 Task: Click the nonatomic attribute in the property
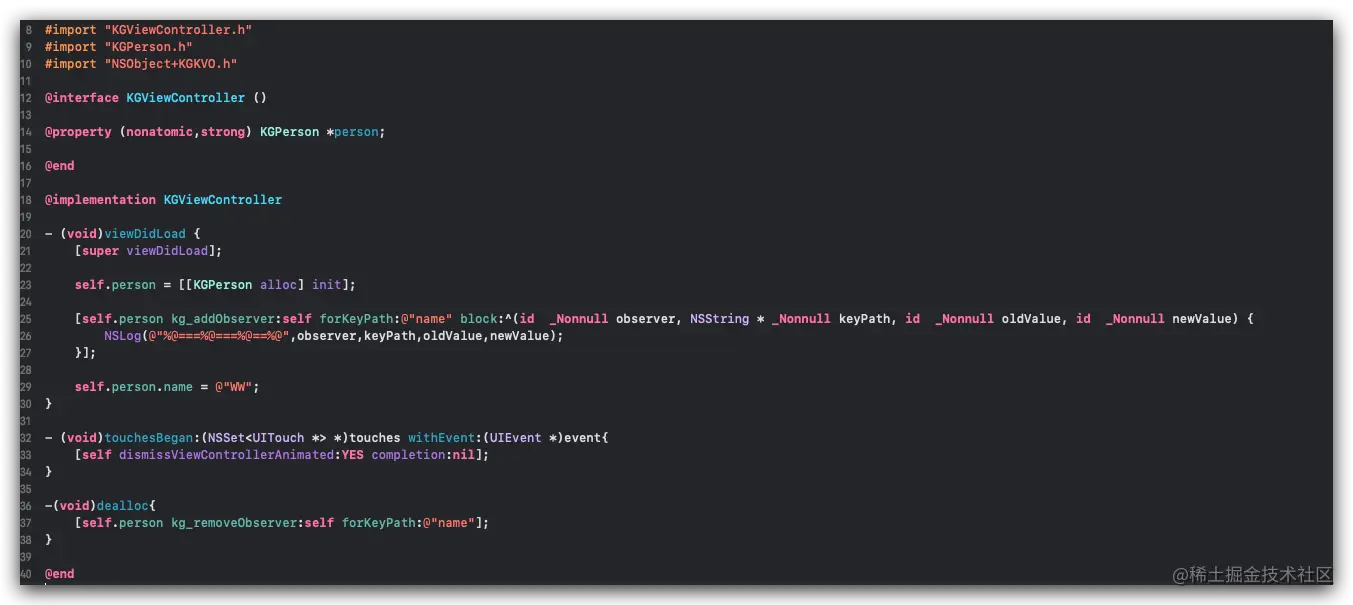(159, 132)
